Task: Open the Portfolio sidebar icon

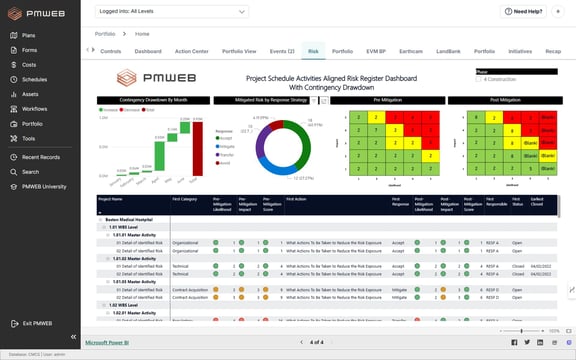Action: [x=14, y=124]
